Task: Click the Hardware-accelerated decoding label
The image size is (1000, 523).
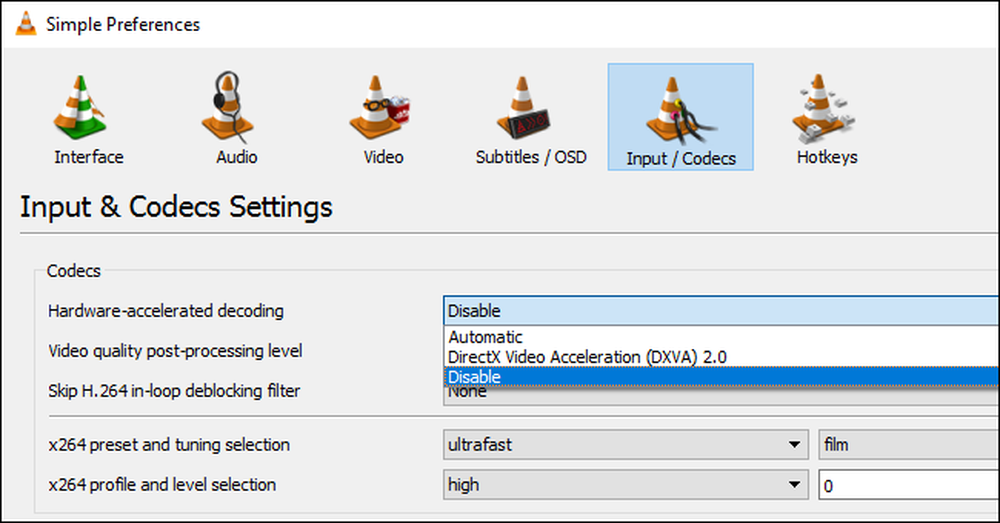Action: pyautogui.click(x=166, y=311)
